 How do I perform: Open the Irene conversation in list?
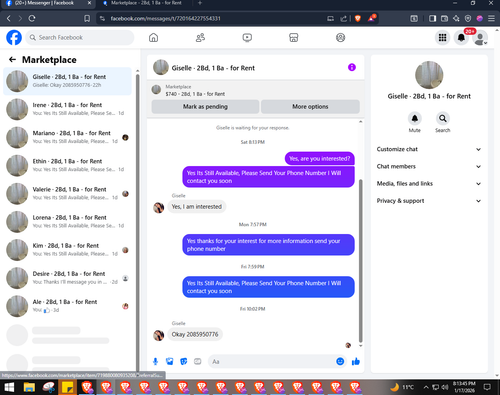pyautogui.click(x=68, y=109)
